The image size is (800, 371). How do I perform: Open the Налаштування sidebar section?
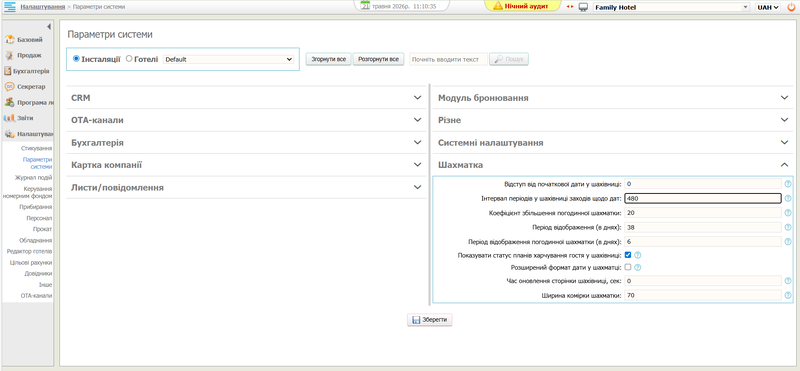(28, 134)
